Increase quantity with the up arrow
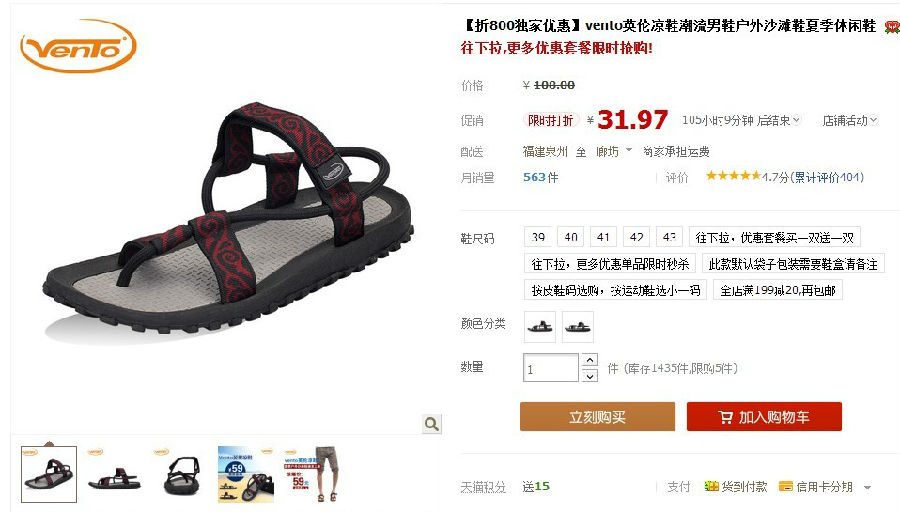The width and height of the screenshot is (900, 512). (589, 360)
